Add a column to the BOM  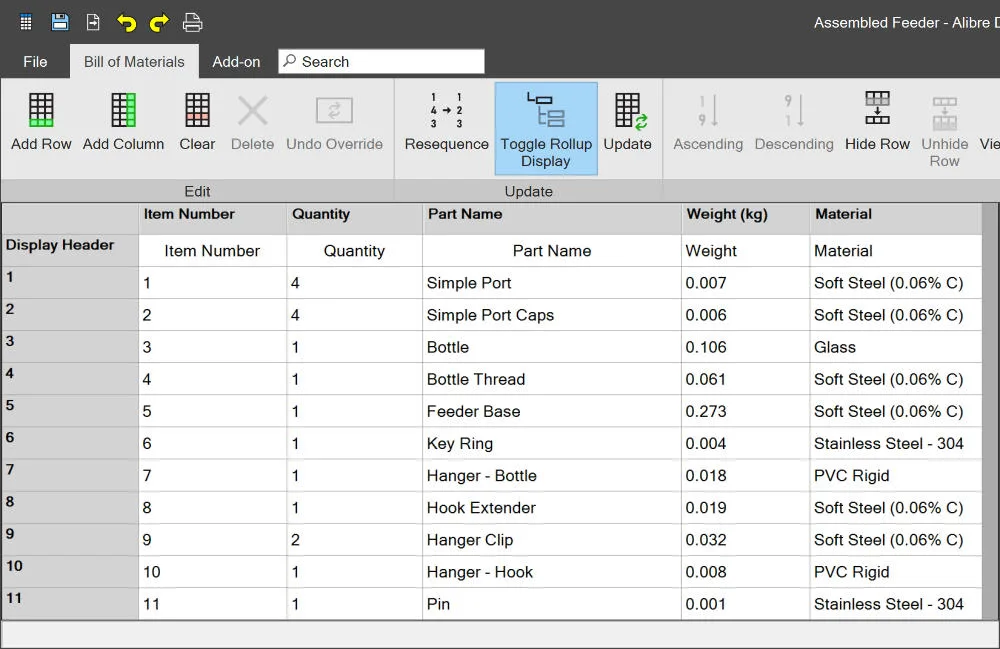pos(123,122)
